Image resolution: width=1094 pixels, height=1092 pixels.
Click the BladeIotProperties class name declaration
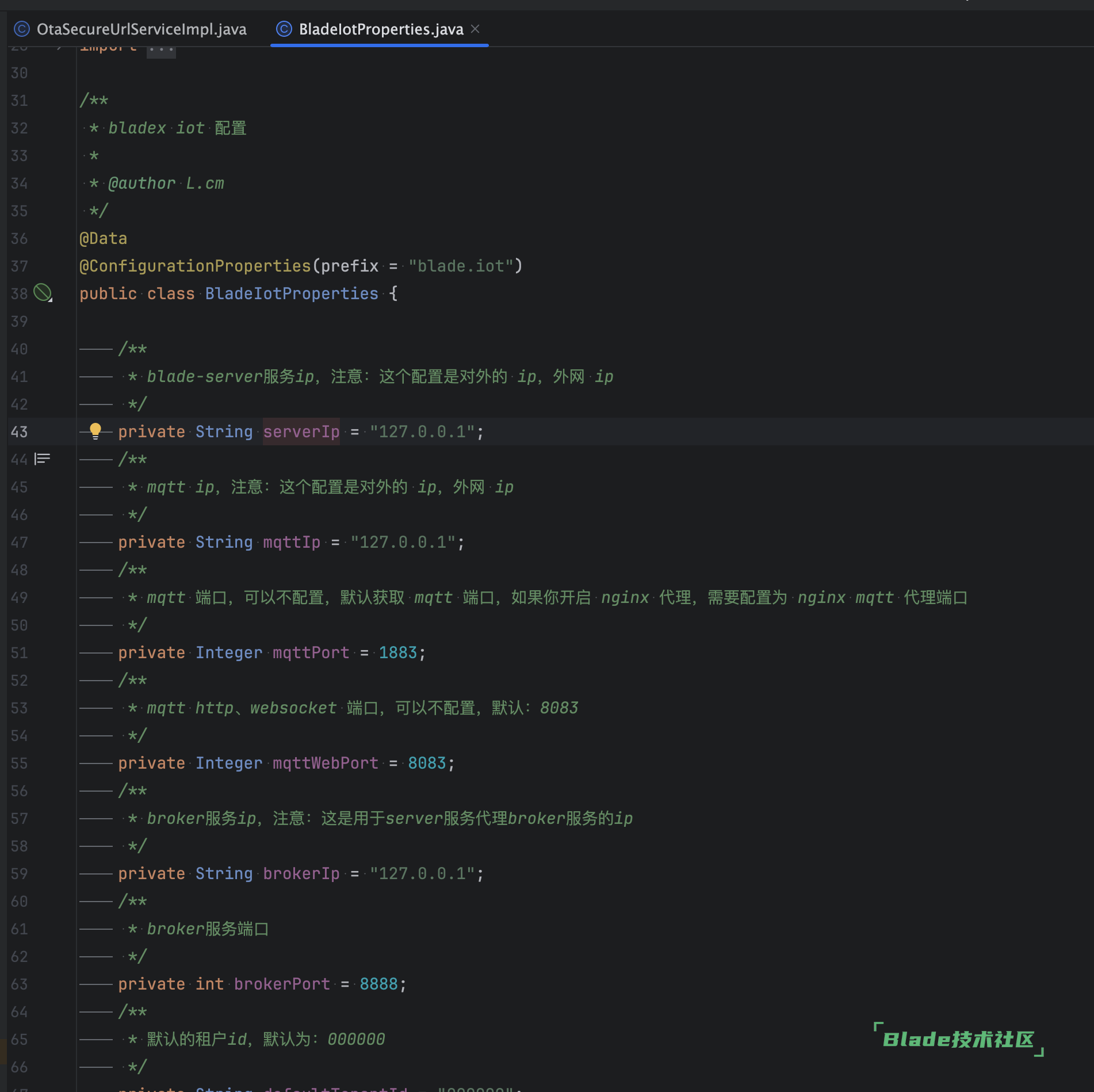(x=291, y=293)
